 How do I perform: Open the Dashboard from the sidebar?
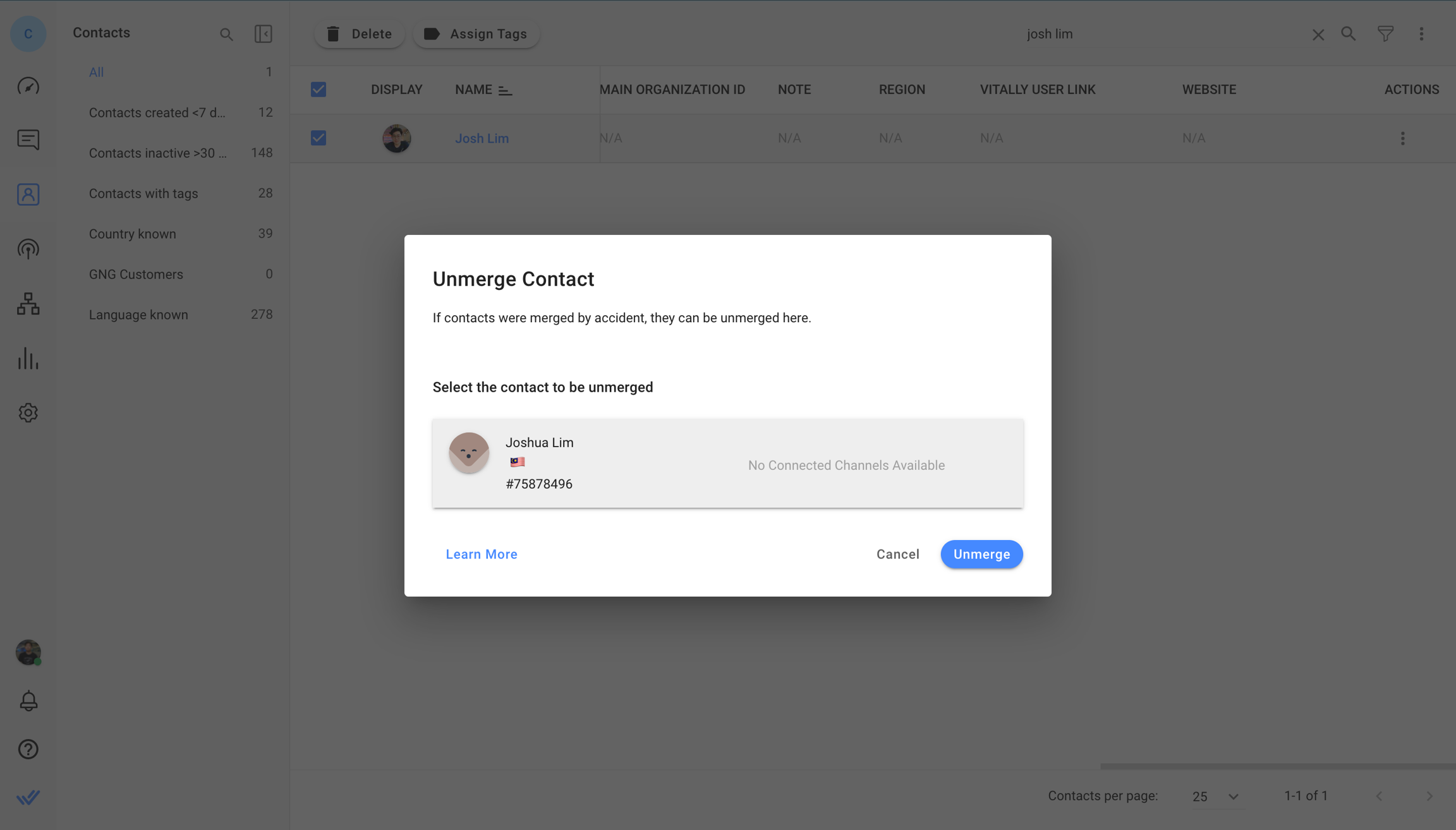[28, 86]
